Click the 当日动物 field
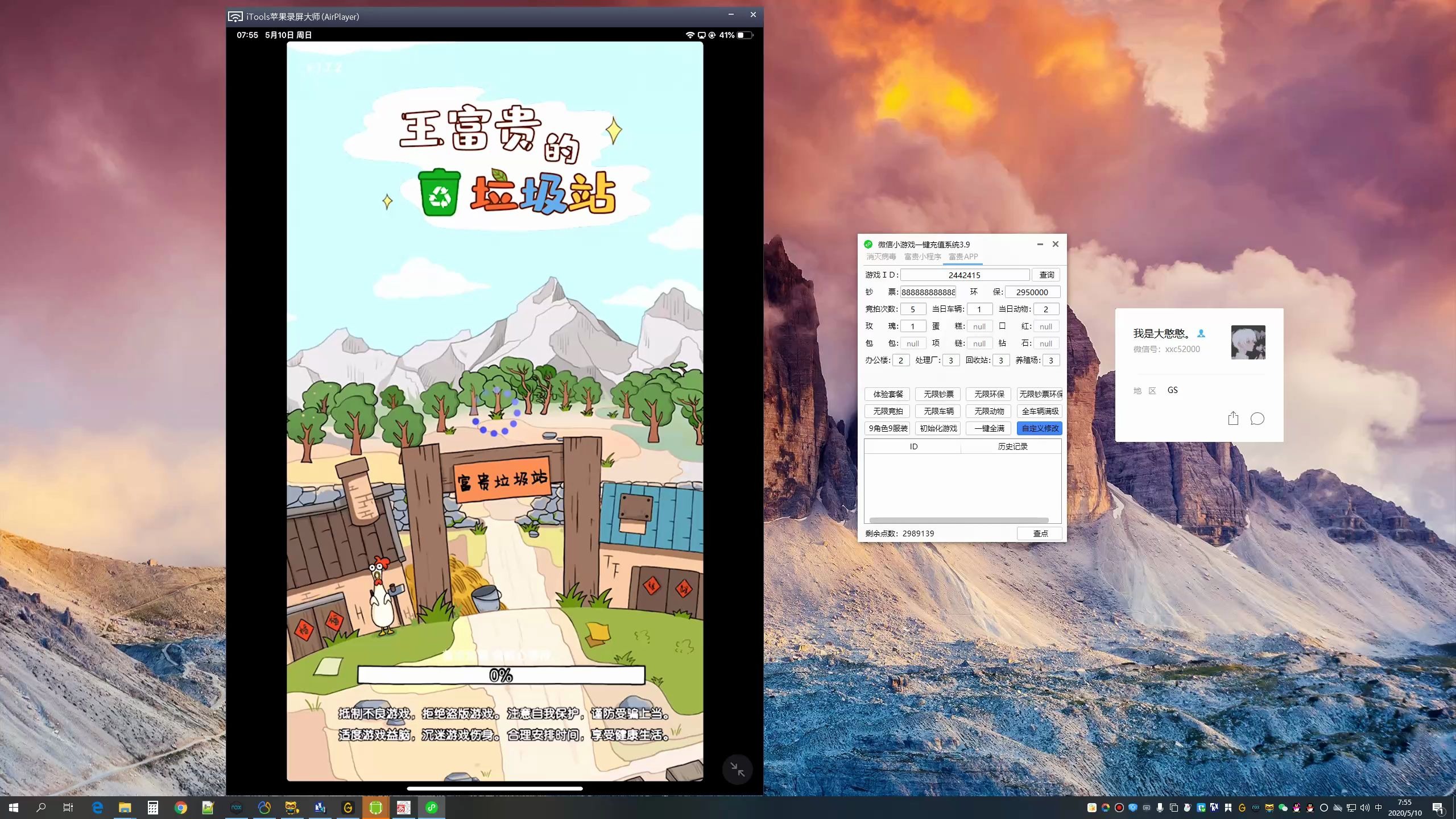The width and height of the screenshot is (1456, 819). tap(1046, 309)
